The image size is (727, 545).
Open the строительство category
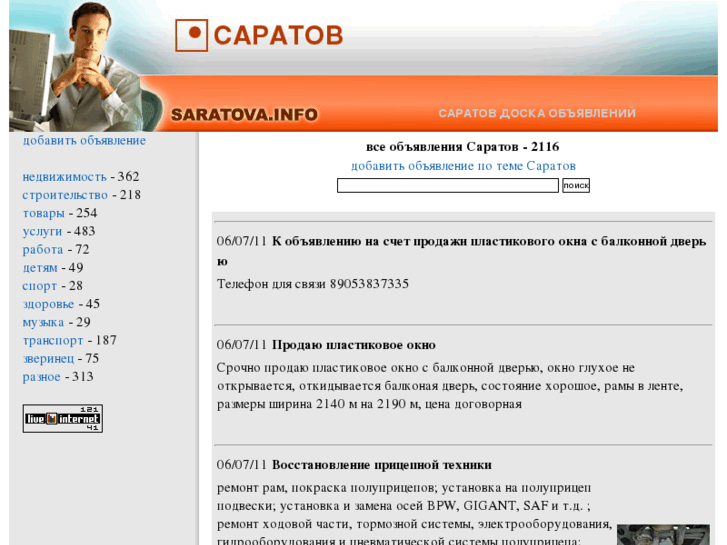(65, 195)
